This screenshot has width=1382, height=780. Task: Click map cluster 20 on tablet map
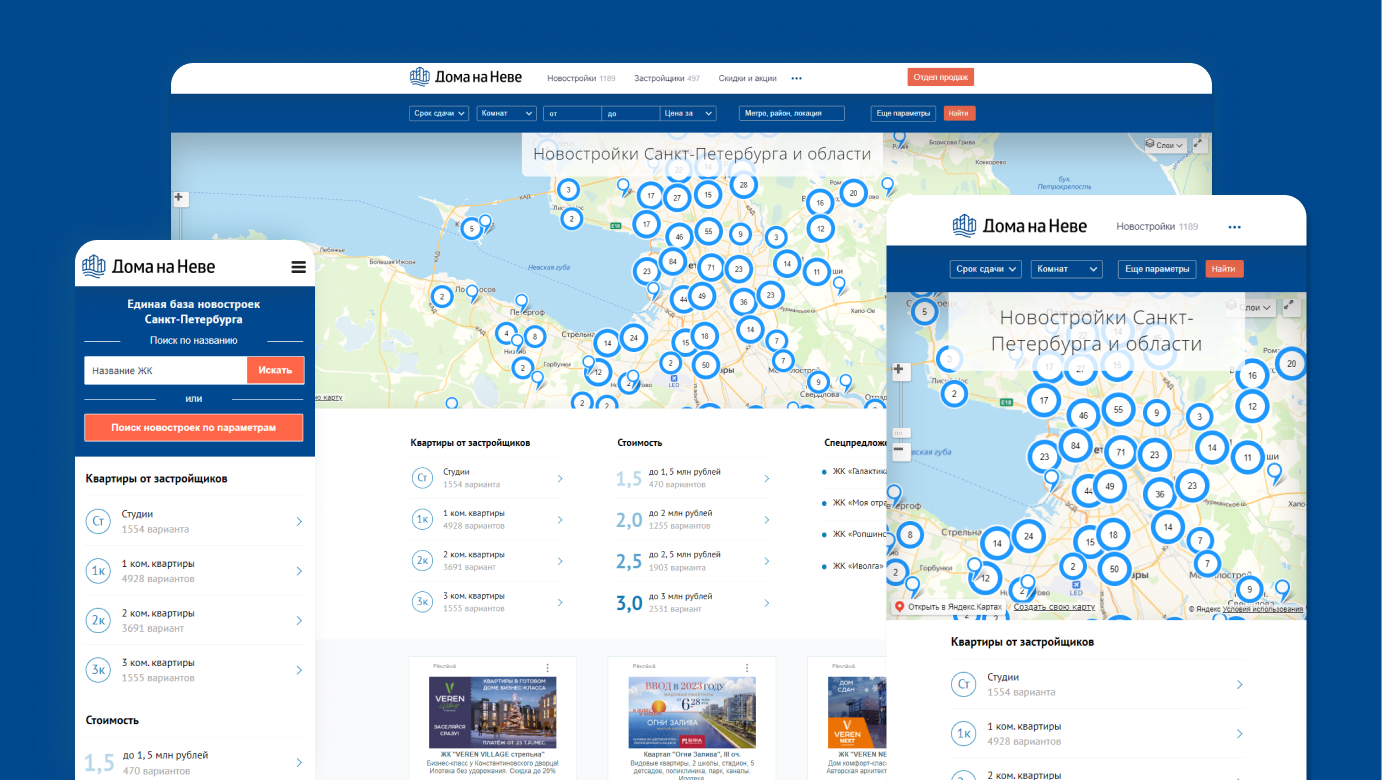tap(1292, 364)
